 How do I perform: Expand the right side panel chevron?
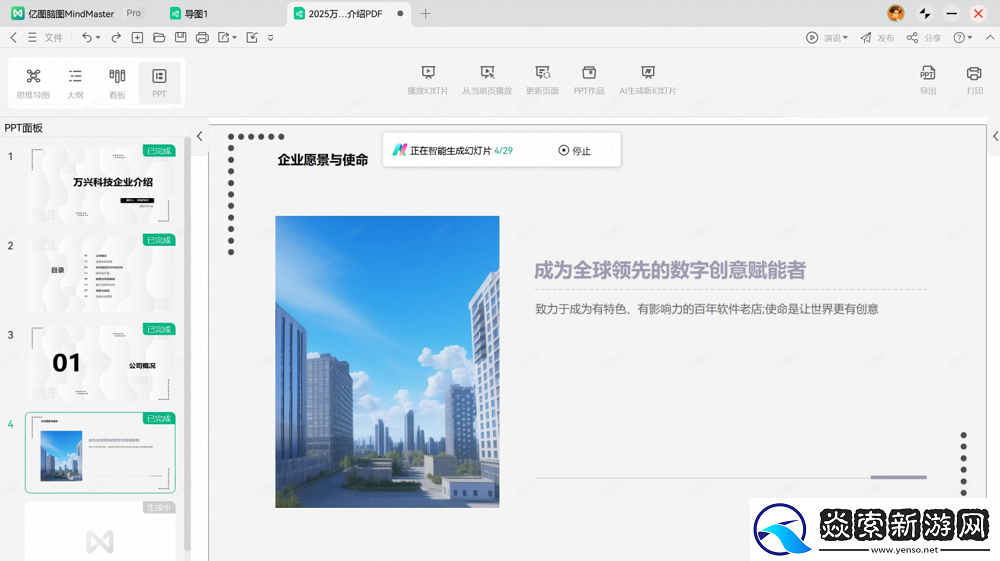(x=995, y=136)
